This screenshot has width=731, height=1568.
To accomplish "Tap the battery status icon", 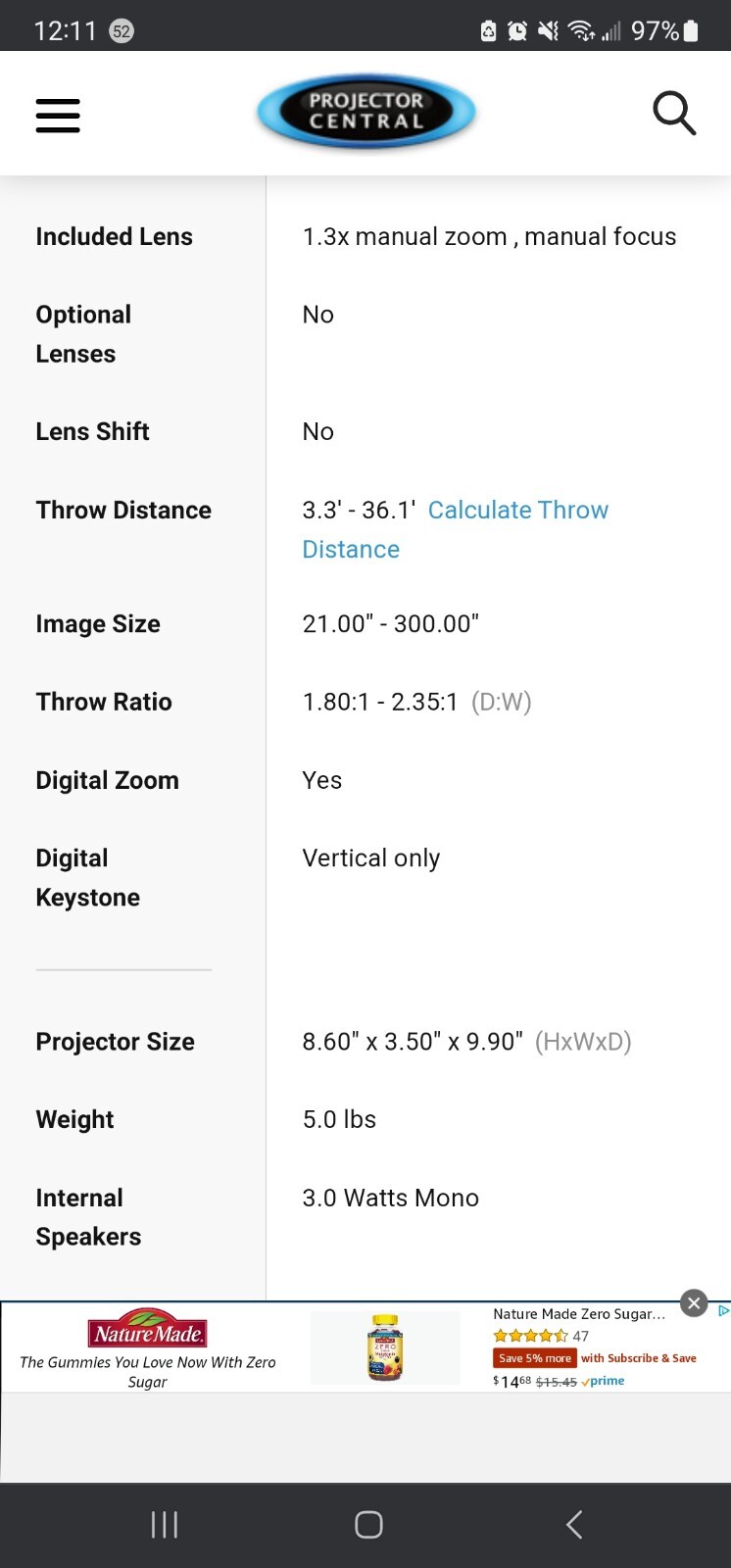I will 691,31.
